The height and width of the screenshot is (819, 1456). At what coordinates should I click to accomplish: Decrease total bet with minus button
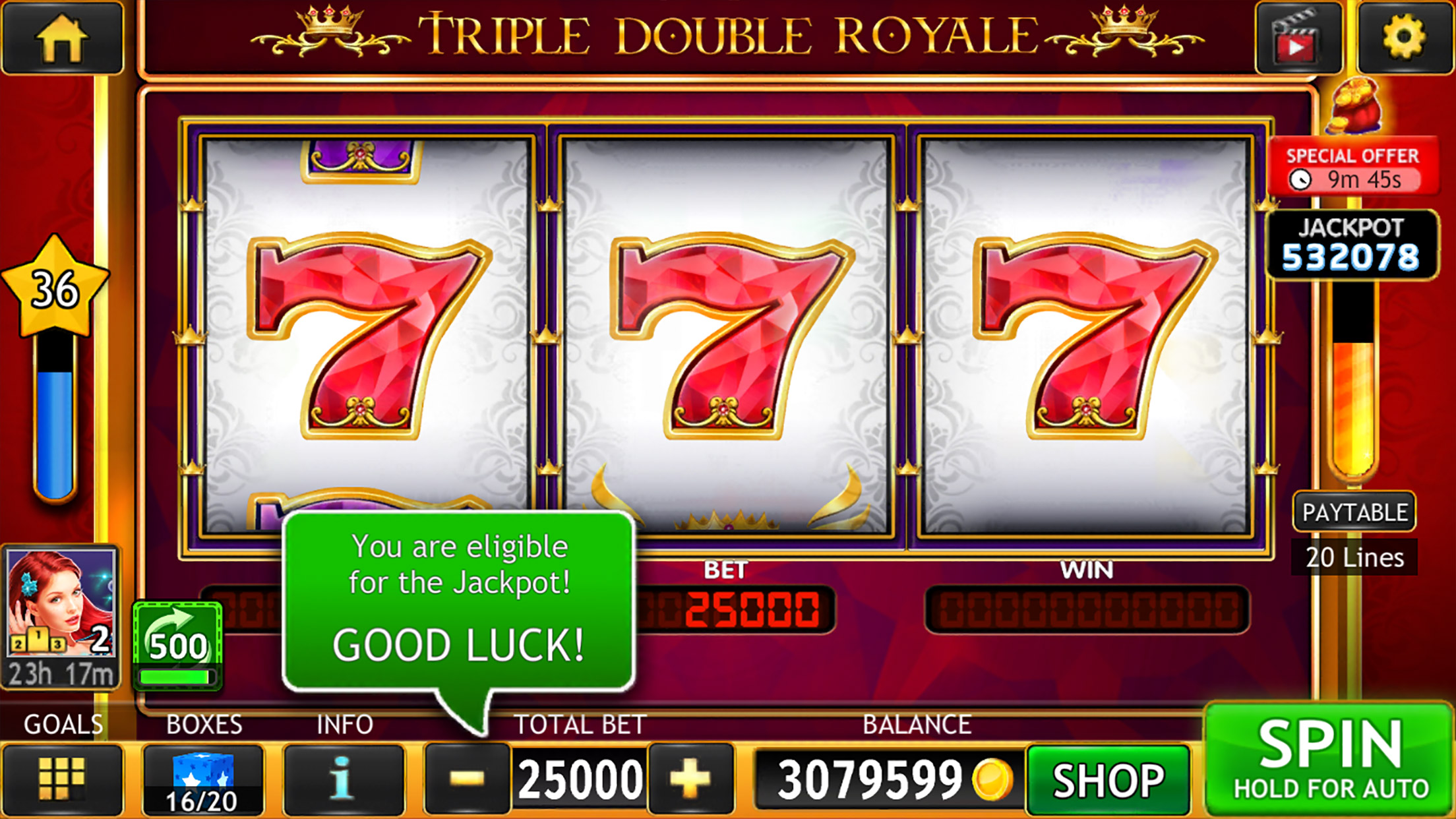click(x=468, y=779)
